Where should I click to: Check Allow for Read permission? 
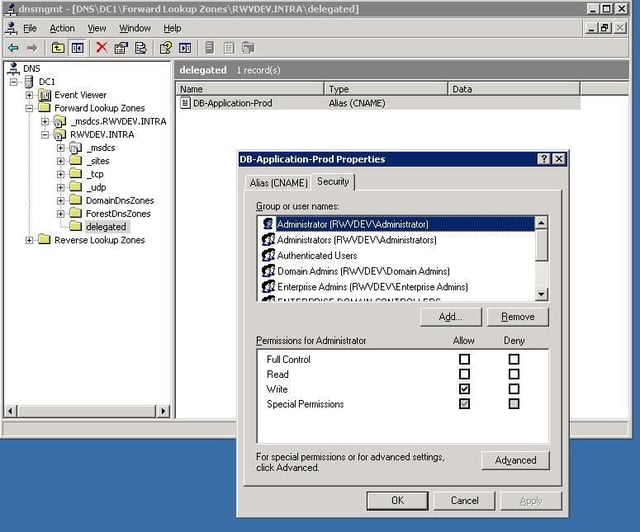click(464, 374)
